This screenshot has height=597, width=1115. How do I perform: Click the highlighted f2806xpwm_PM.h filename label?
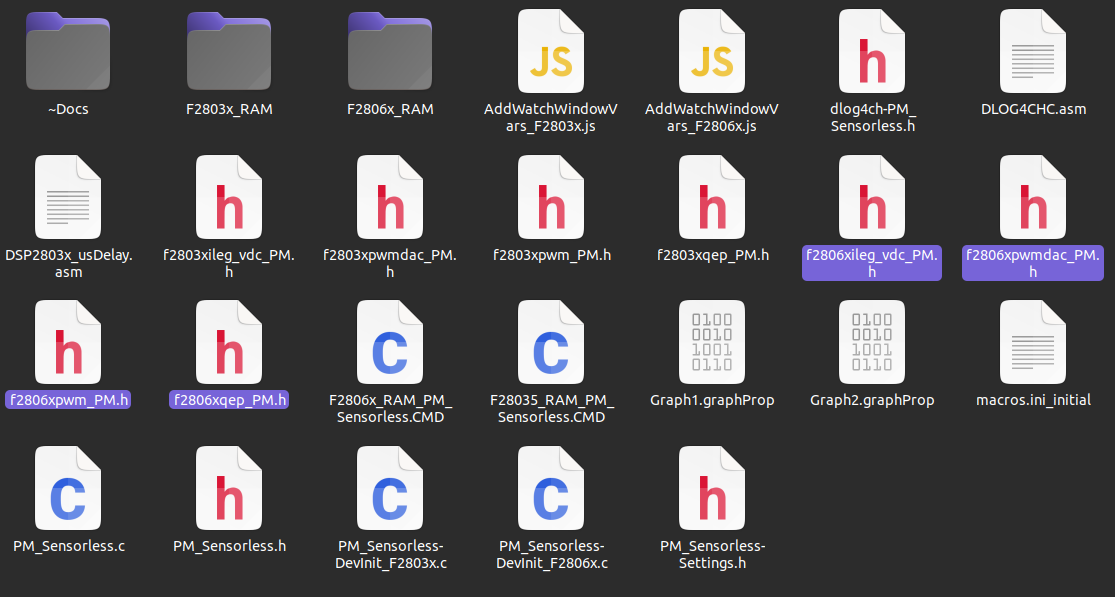[x=68, y=400]
